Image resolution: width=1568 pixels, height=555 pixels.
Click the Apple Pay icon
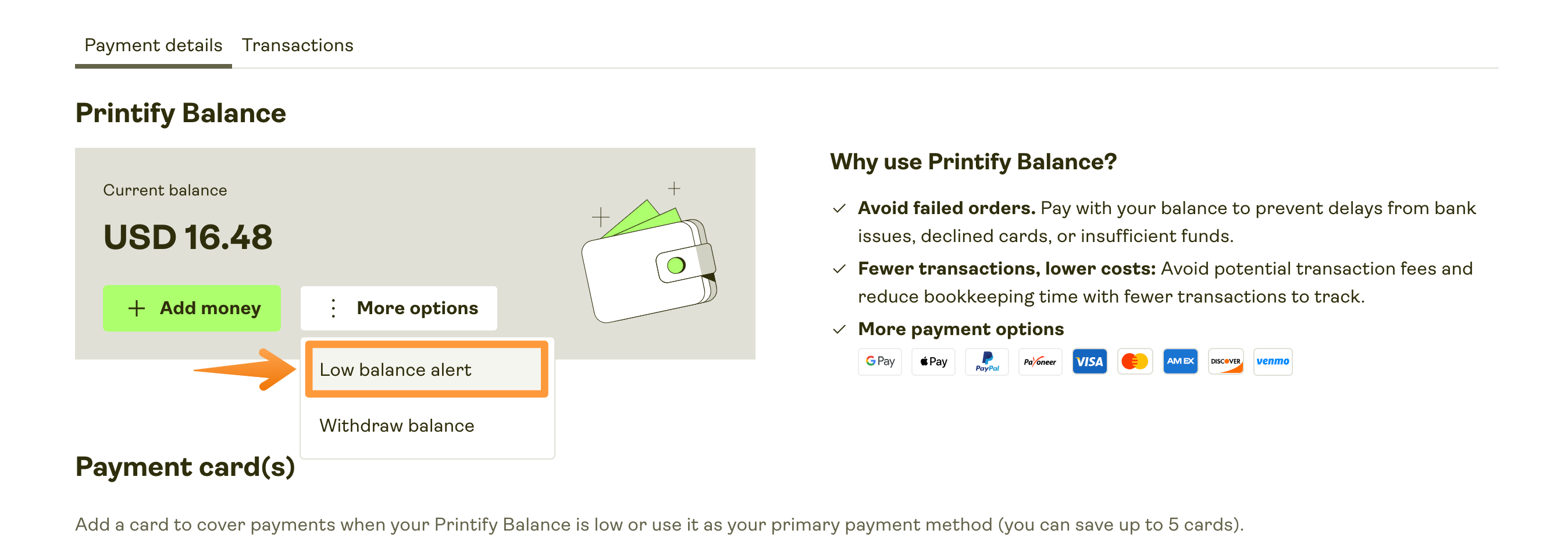(x=933, y=361)
